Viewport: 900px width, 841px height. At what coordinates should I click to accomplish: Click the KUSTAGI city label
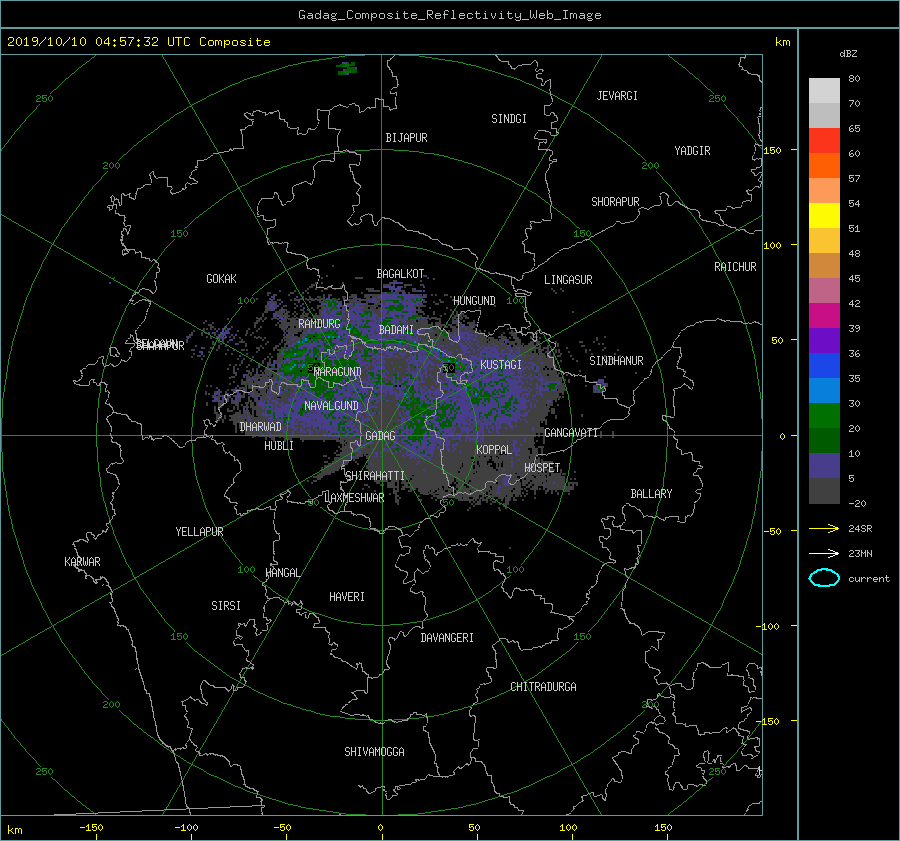pos(501,365)
